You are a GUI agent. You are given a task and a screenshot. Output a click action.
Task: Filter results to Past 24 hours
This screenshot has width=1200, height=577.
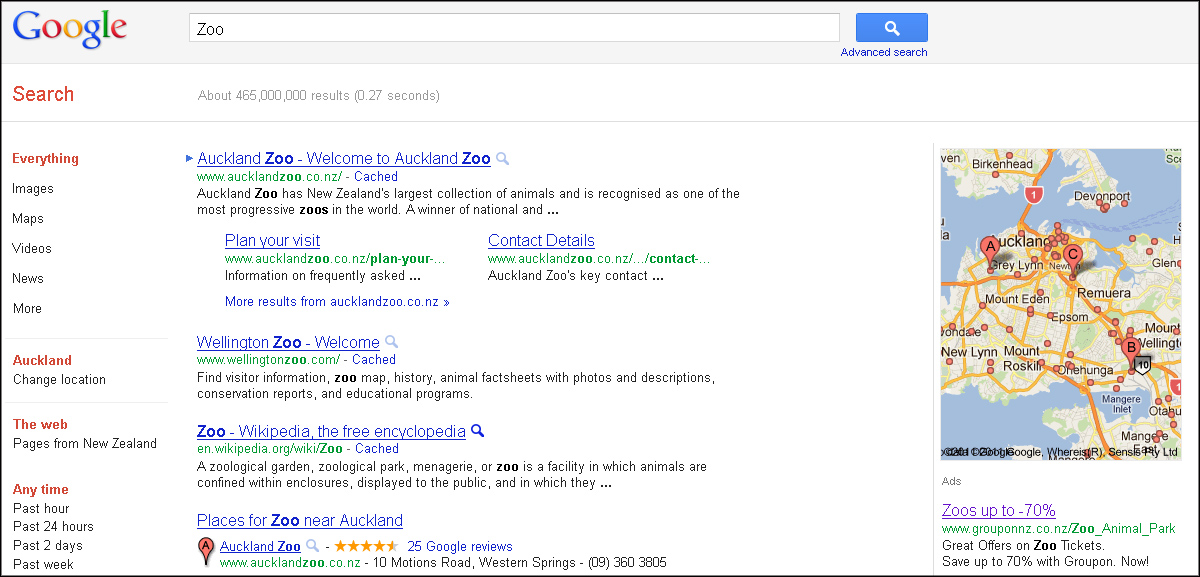pyautogui.click(x=53, y=527)
